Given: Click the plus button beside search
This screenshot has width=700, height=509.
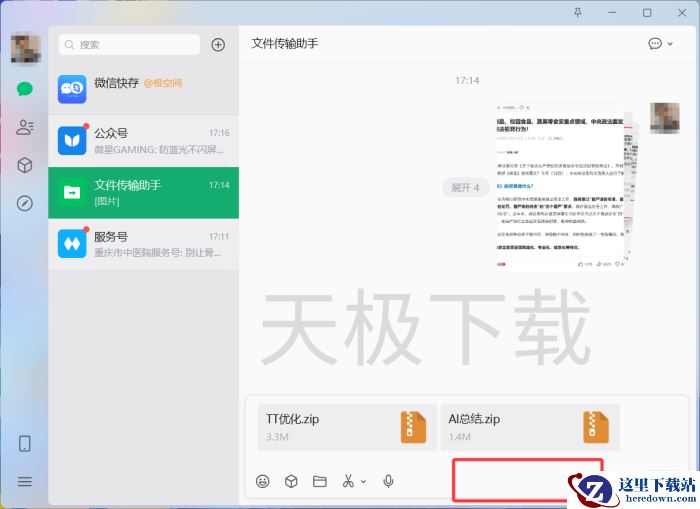Looking at the screenshot, I should 218,45.
